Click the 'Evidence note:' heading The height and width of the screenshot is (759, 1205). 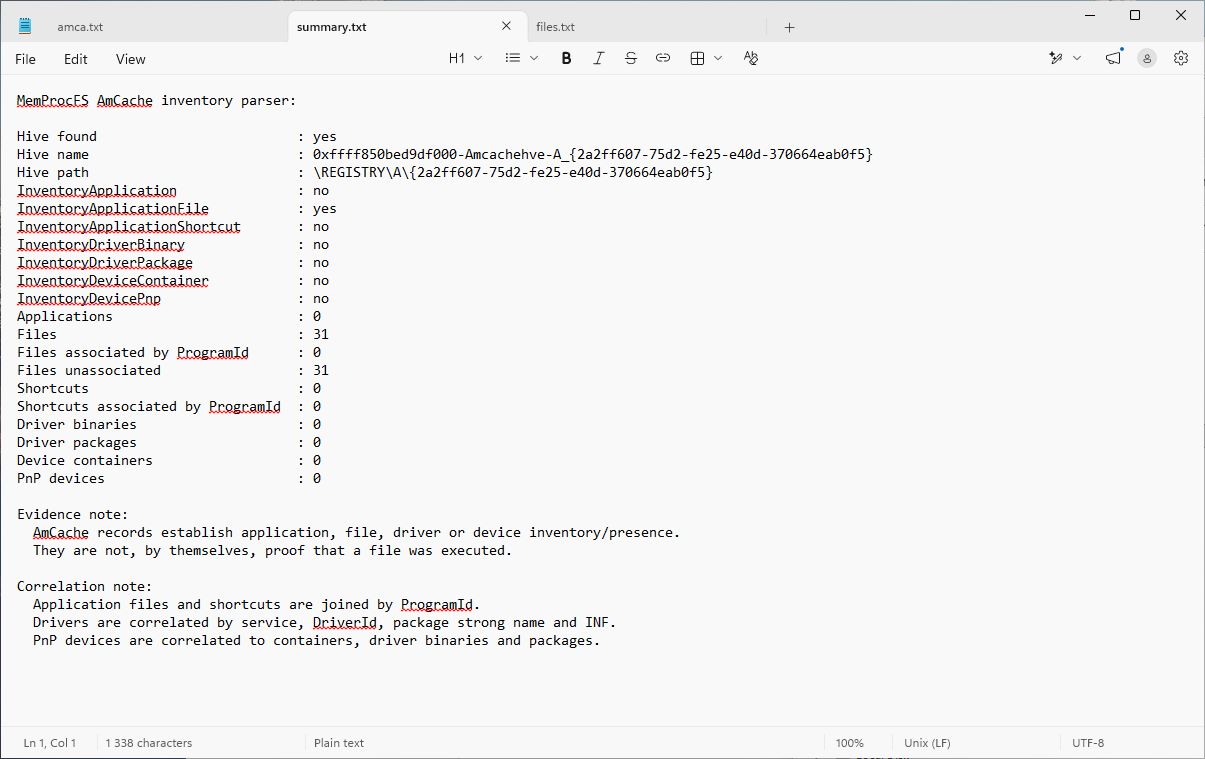click(73, 514)
